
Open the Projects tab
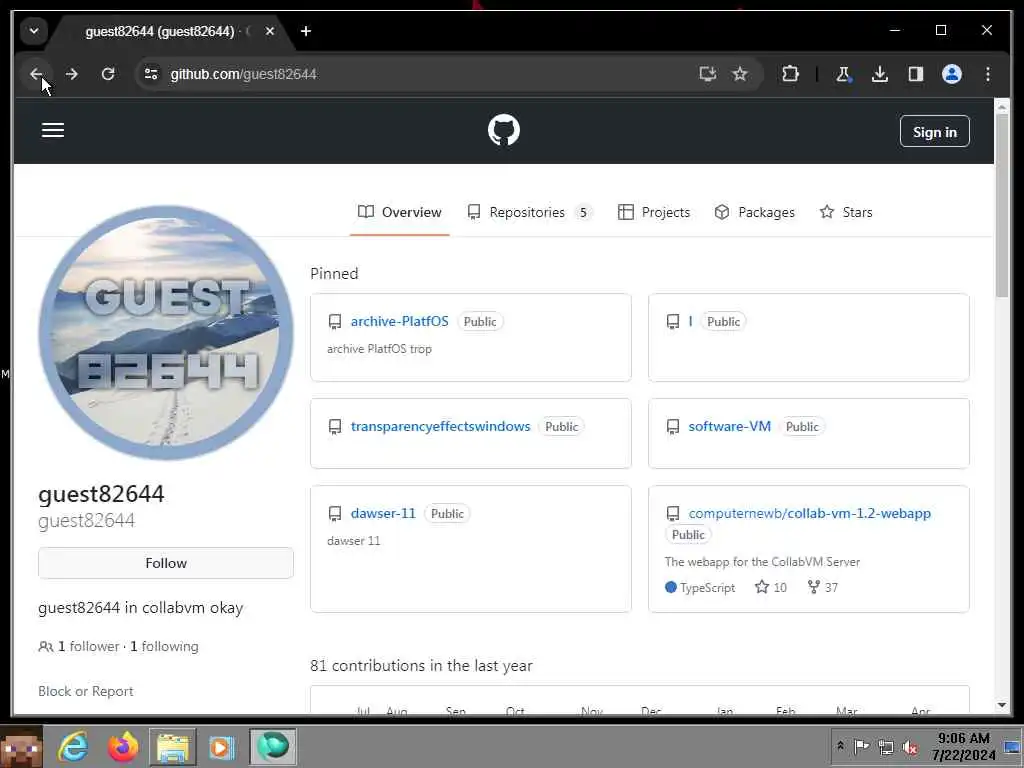654,212
